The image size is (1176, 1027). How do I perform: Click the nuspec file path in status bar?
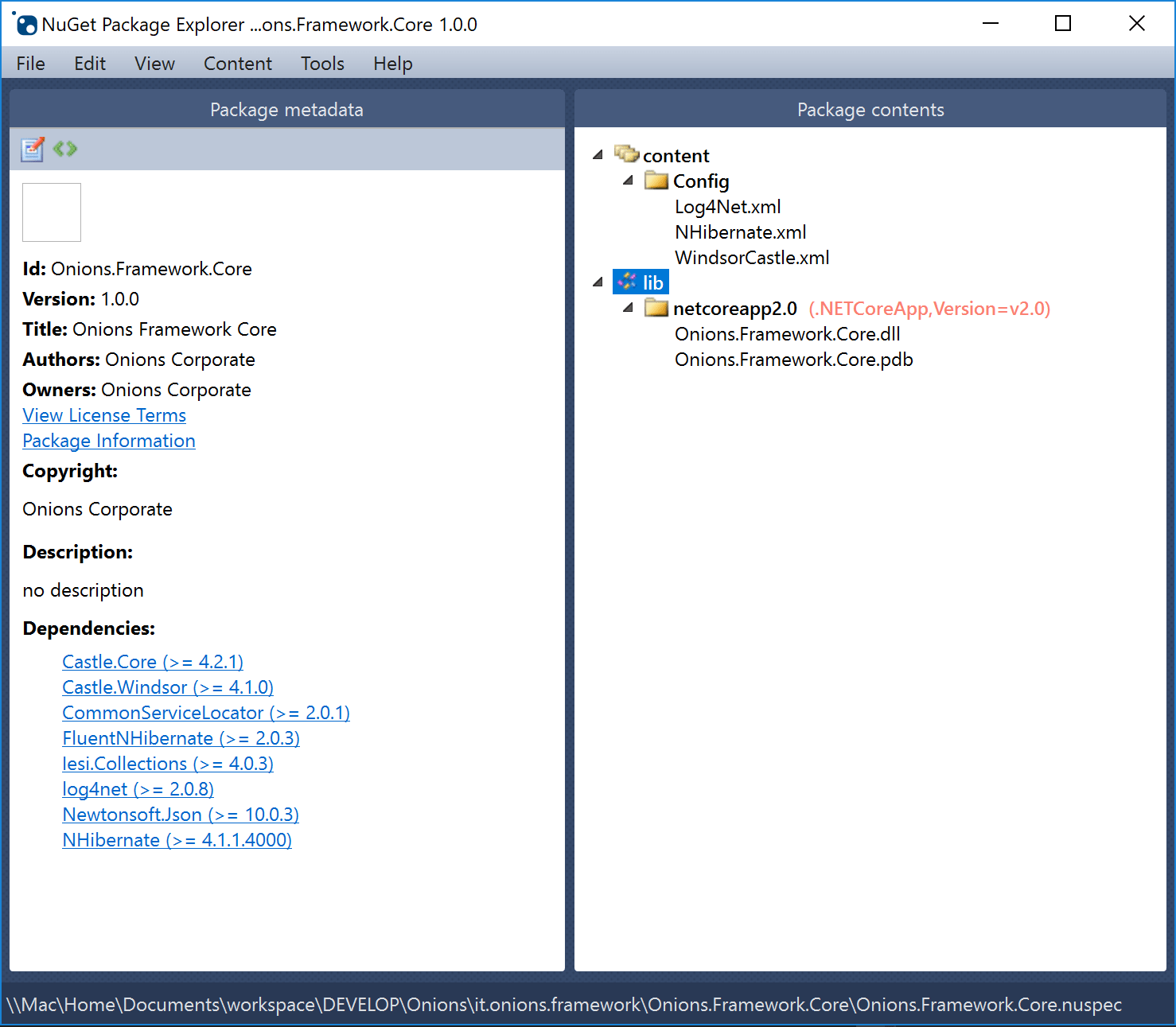pyautogui.click(x=564, y=1005)
